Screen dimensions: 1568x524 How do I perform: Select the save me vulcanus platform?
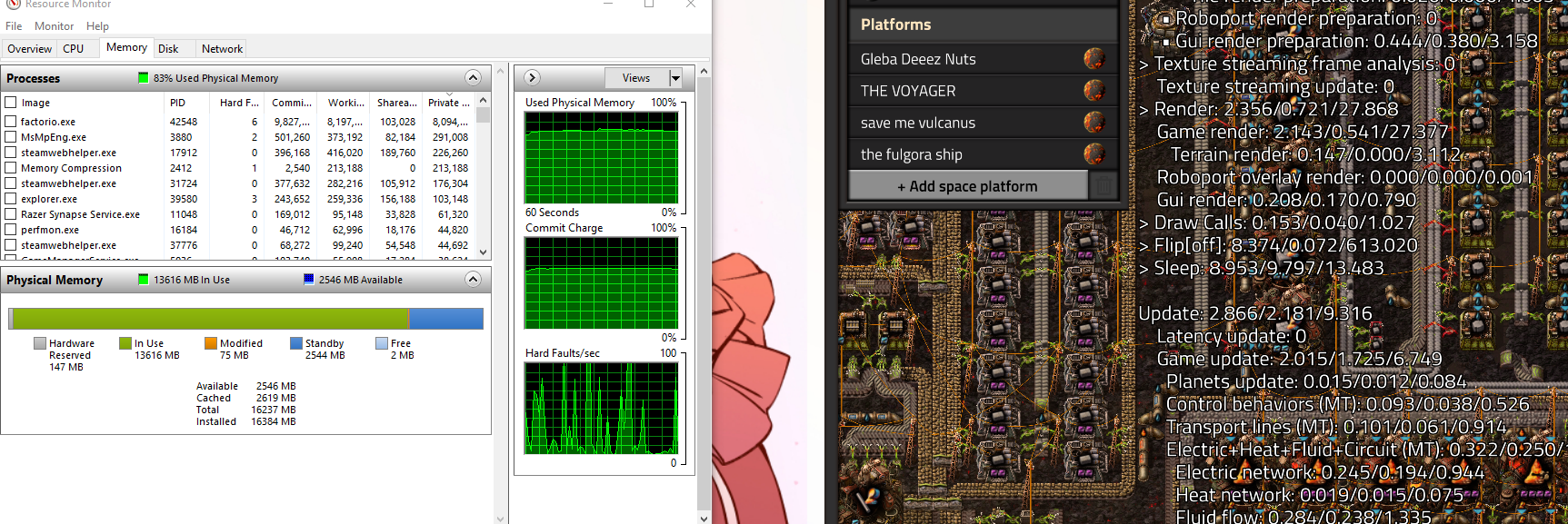pos(982,123)
